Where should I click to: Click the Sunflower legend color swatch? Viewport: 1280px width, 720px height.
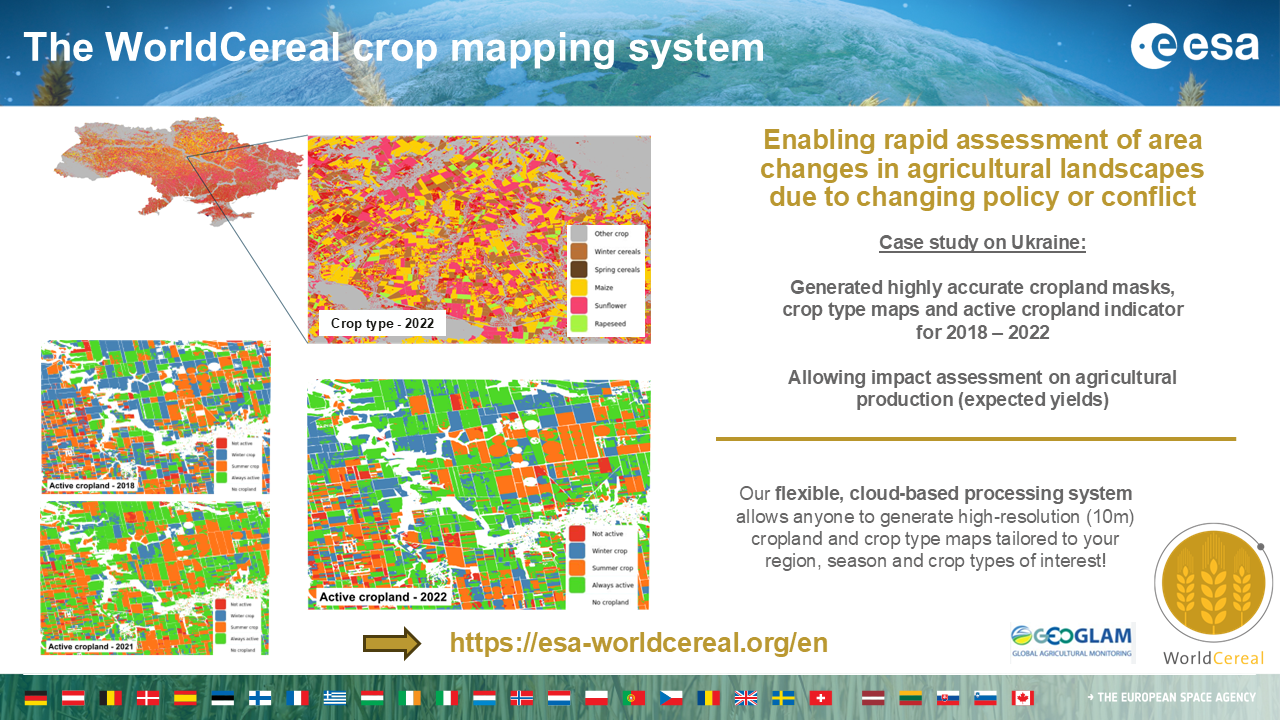(x=579, y=306)
